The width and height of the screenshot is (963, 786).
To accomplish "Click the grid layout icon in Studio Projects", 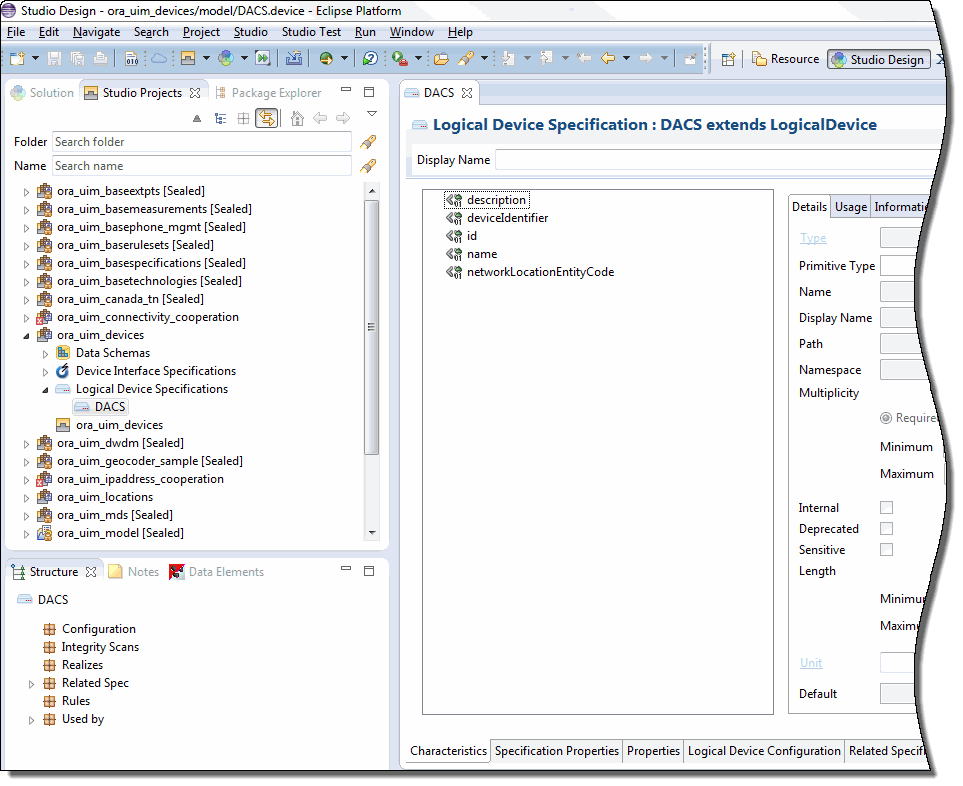I will 243,119.
